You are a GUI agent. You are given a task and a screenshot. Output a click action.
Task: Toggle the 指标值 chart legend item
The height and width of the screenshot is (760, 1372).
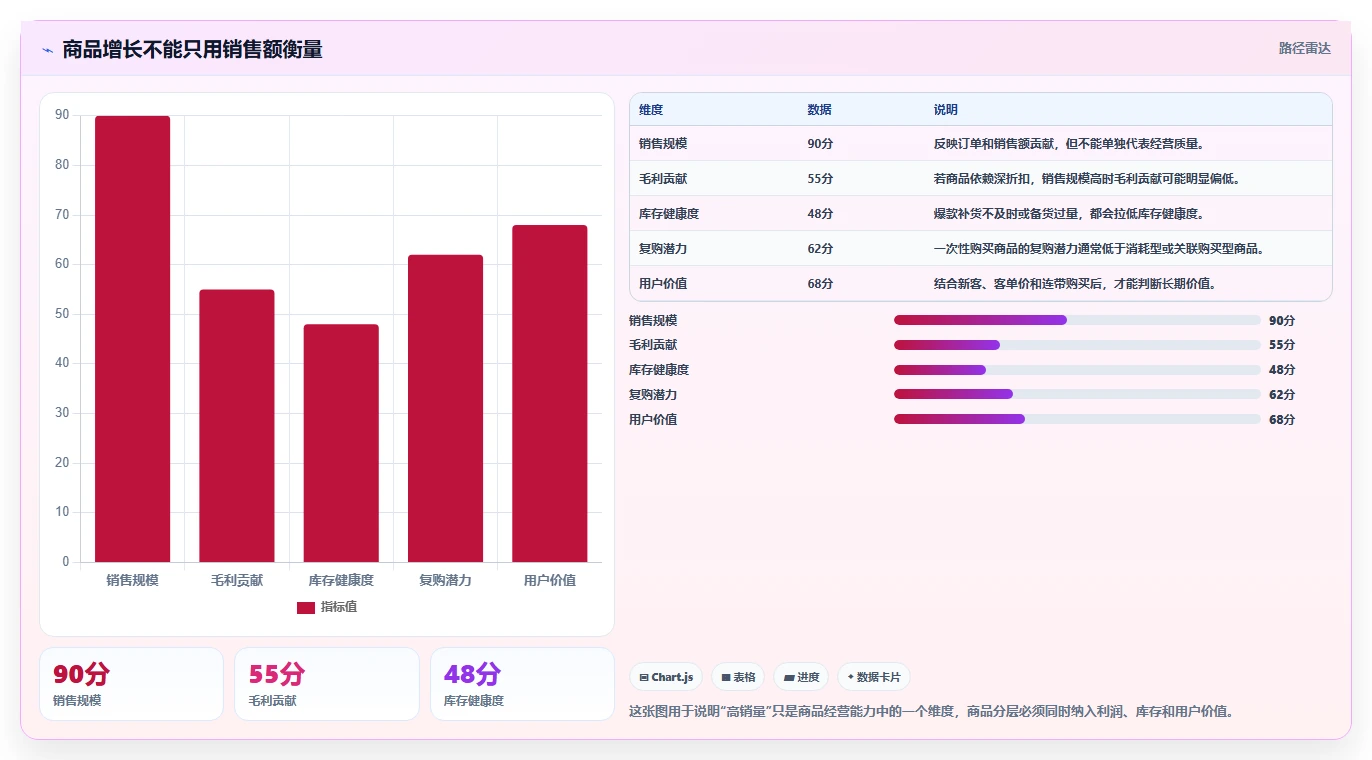[327, 607]
